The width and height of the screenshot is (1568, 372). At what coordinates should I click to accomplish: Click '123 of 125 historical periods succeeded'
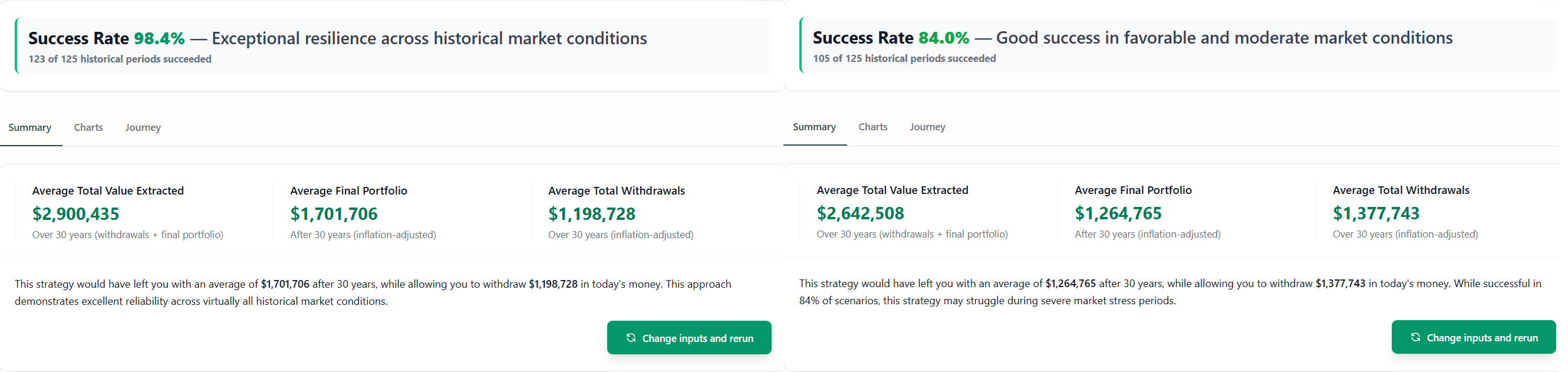tap(120, 59)
